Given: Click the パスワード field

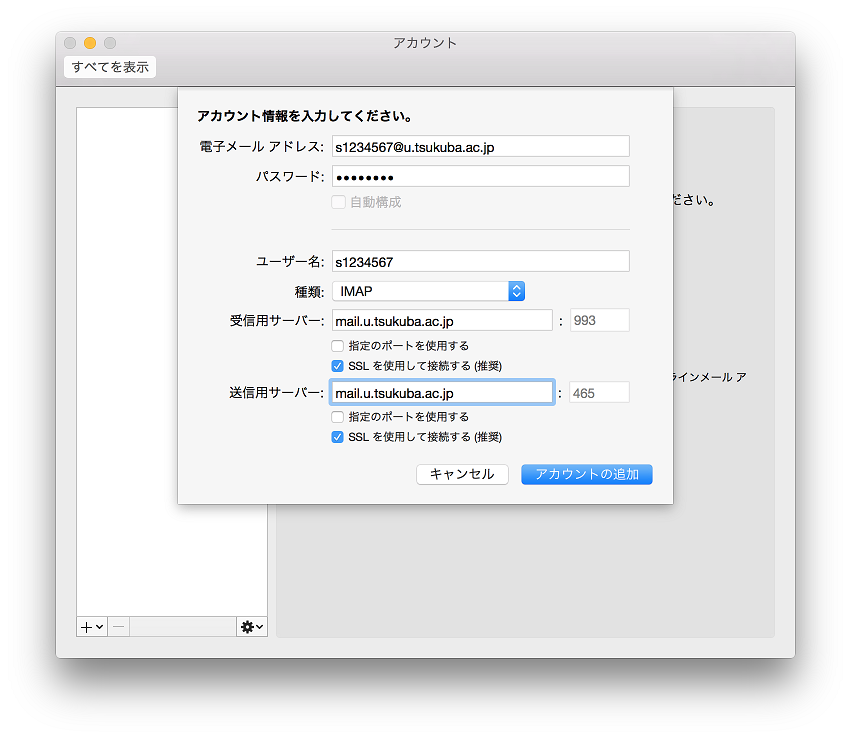Looking at the screenshot, I should 480,176.
